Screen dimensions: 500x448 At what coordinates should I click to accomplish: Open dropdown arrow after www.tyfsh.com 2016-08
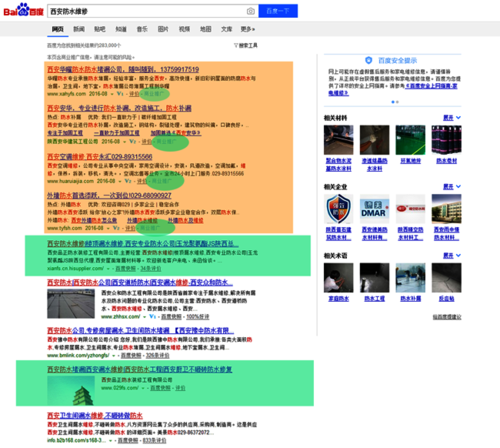click(x=108, y=228)
